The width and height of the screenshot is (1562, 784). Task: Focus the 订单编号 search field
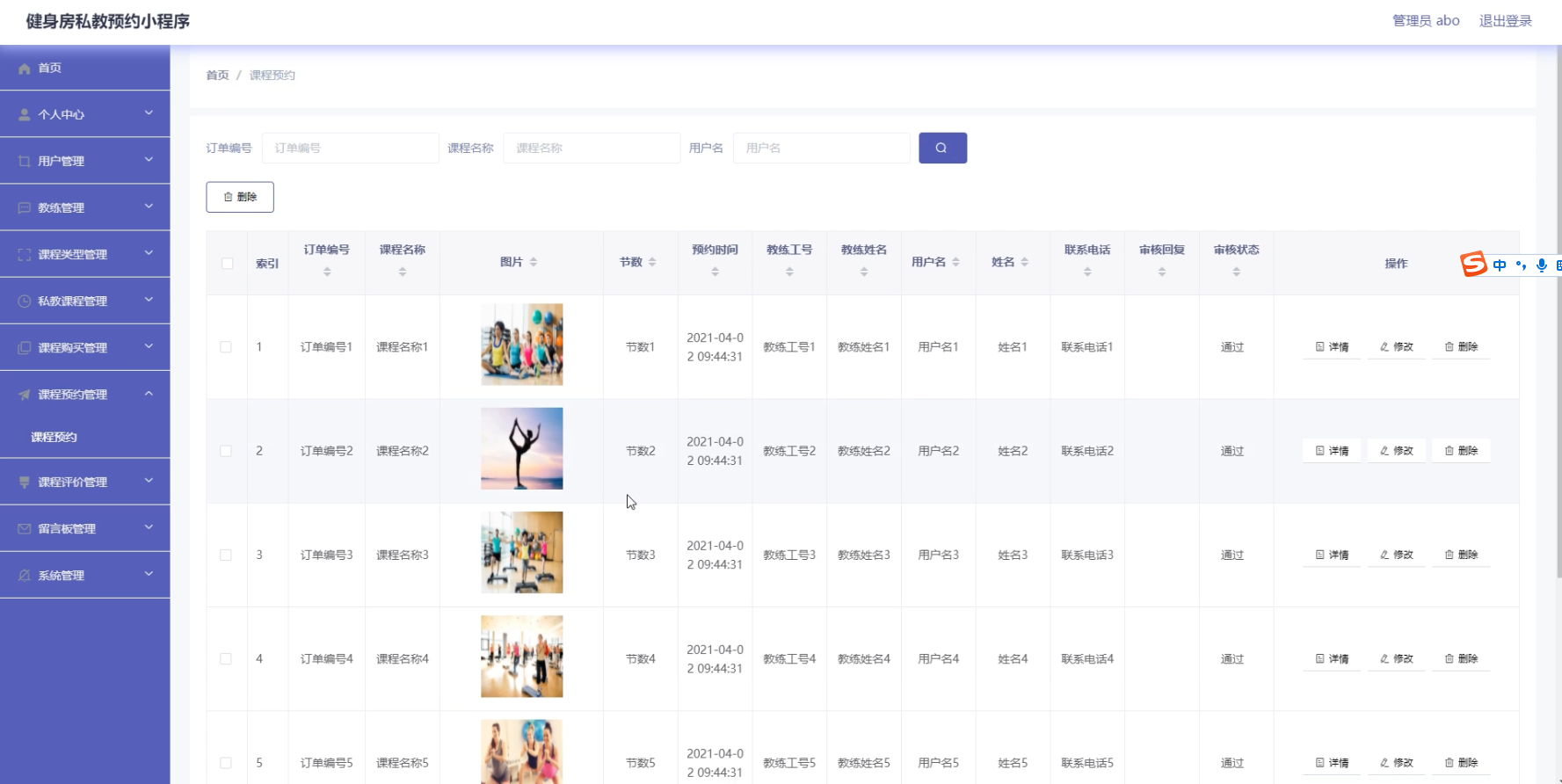pos(351,148)
